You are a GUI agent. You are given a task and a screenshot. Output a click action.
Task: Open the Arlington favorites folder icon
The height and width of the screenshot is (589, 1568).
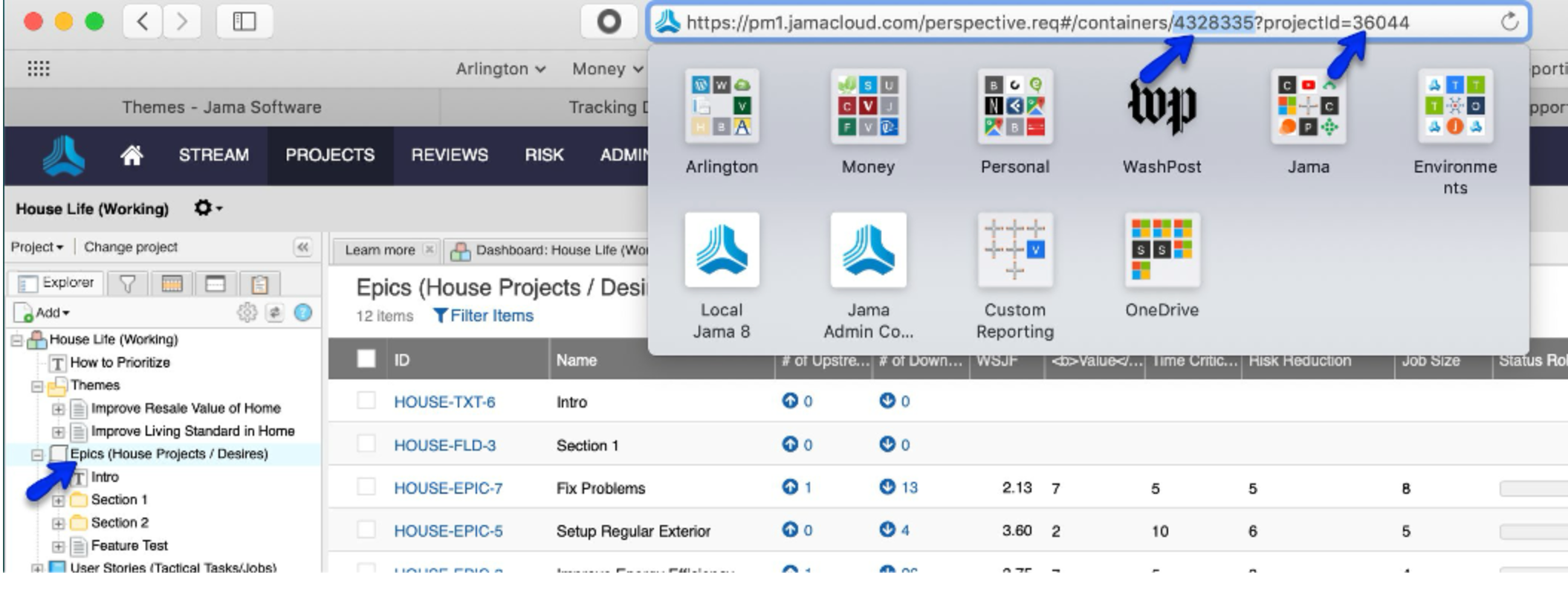pyautogui.click(x=722, y=106)
